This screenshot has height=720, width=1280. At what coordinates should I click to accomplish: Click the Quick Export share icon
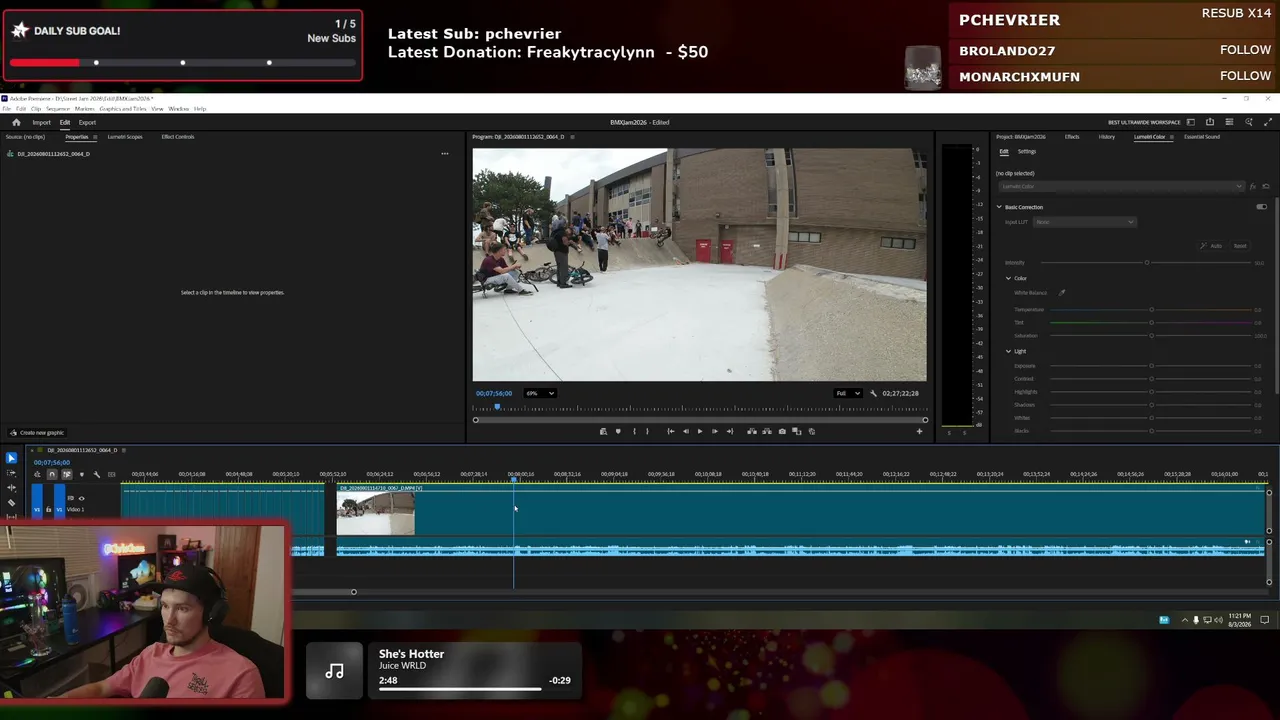click(x=1210, y=122)
